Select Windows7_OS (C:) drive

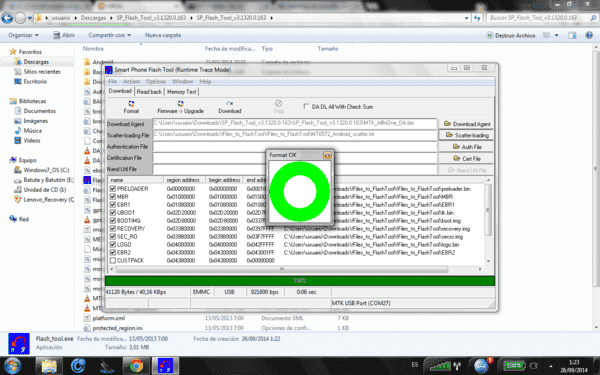42,170
